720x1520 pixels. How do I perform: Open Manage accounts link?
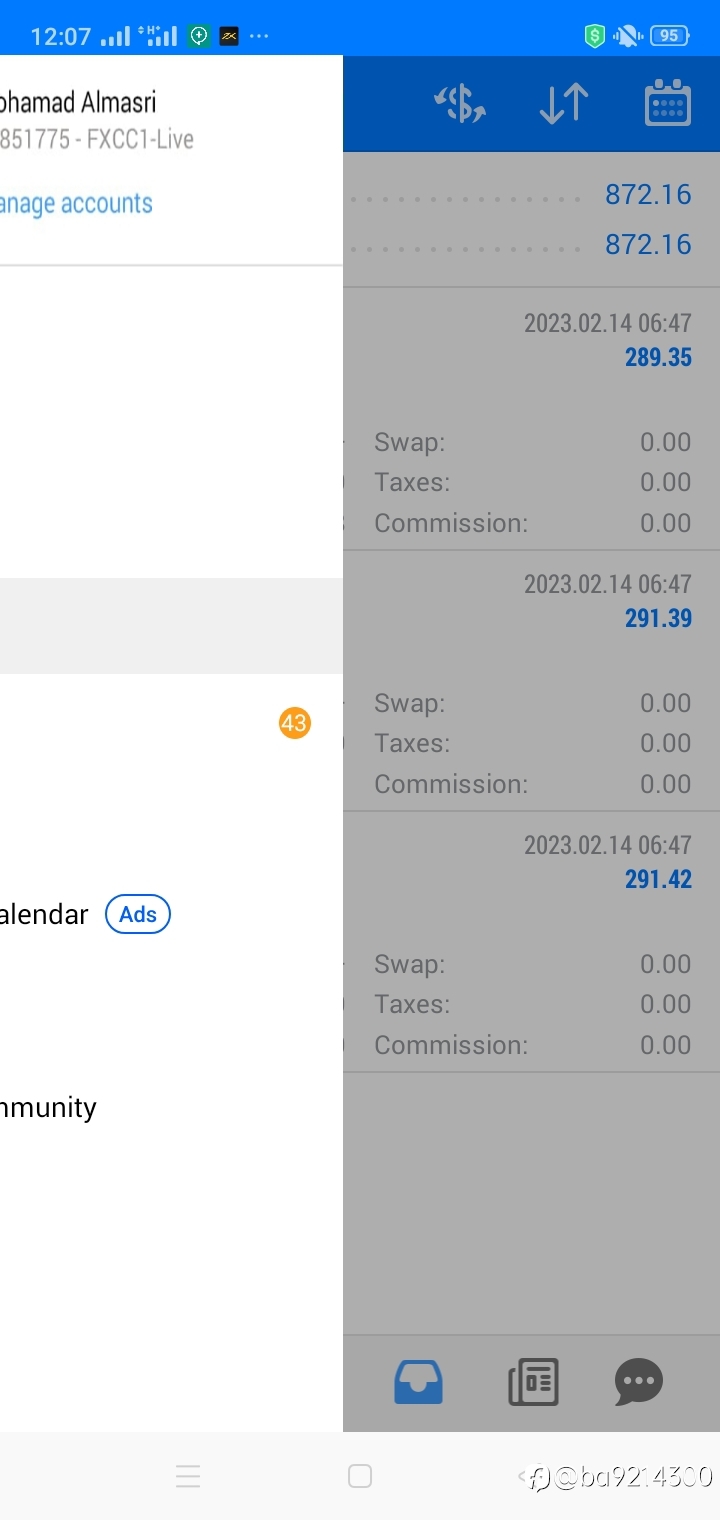(x=76, y=204)
